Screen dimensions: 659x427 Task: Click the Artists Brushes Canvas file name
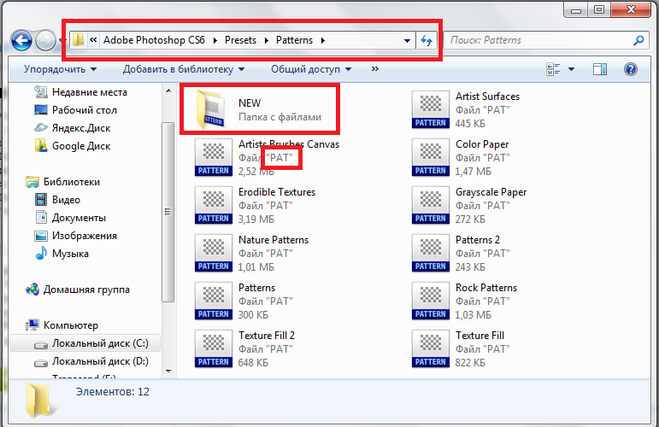289,144
